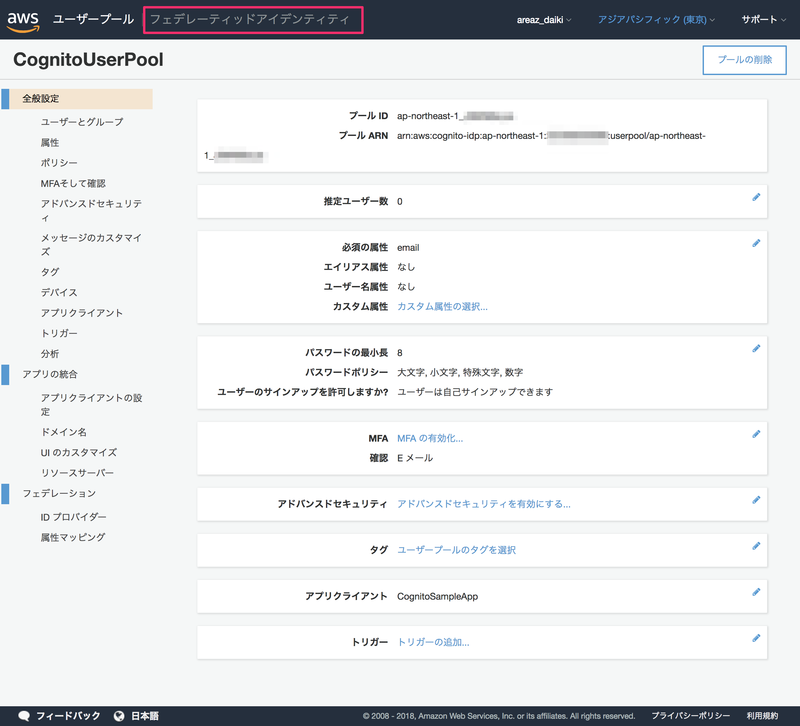Viewport: 800px width, 726px height.
Task: Open トリガー in the sidebar
Action: coord(59,333)
